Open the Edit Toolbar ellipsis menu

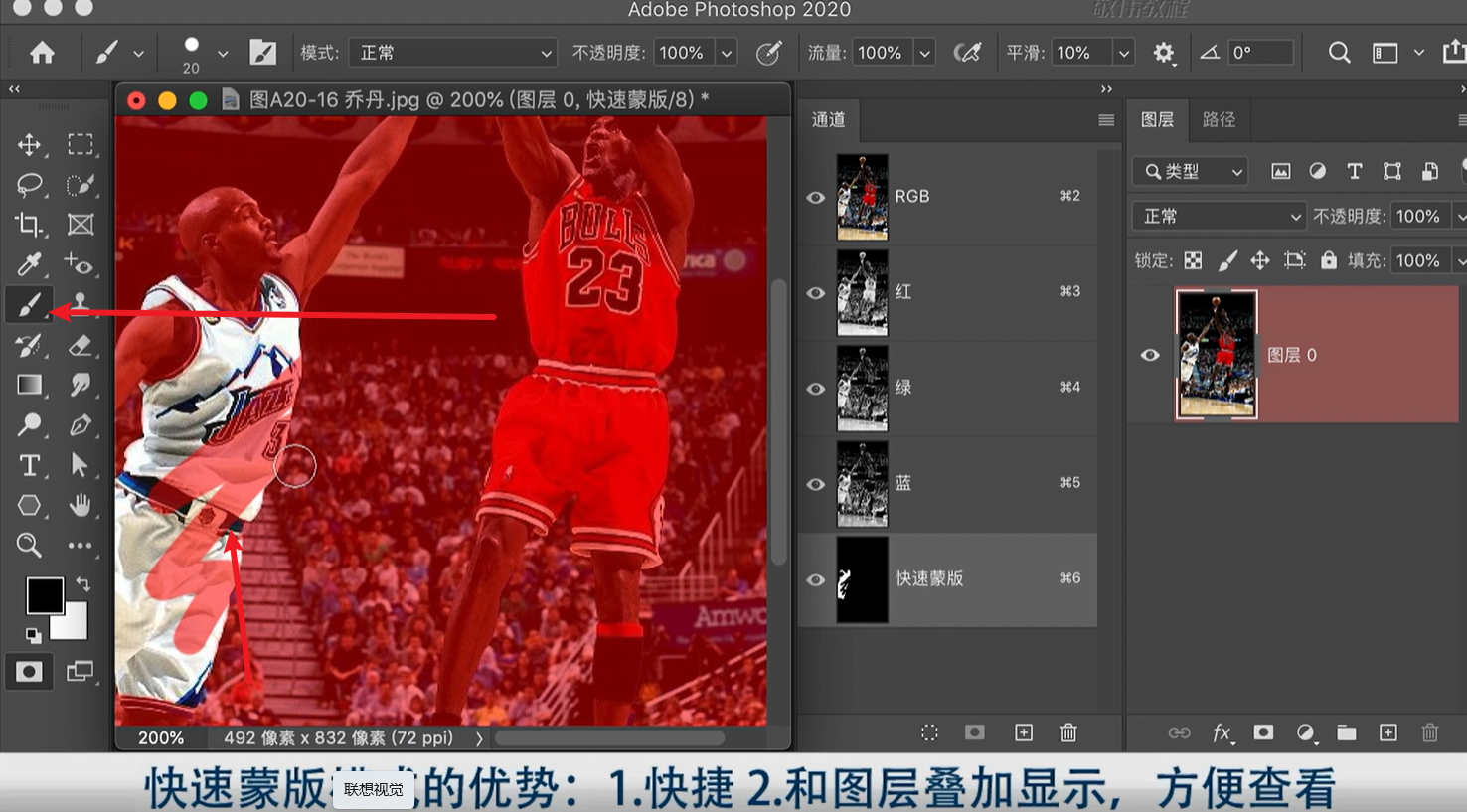pos(81,545)
